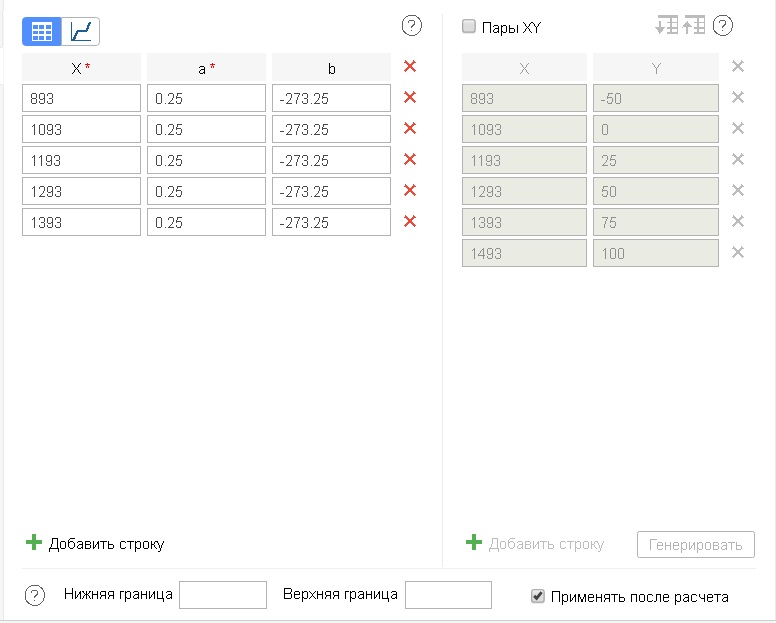This screenshot has width=776, height=623.
Task: Click the b field in the 1293 row
Action: point(331,191)
